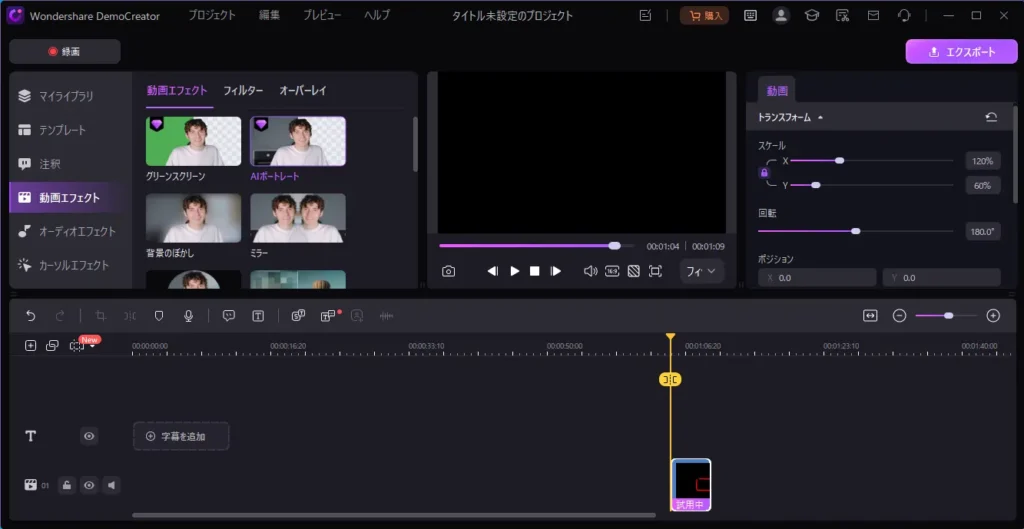Take a snapshot with the camera icon

tap(449, 271)
